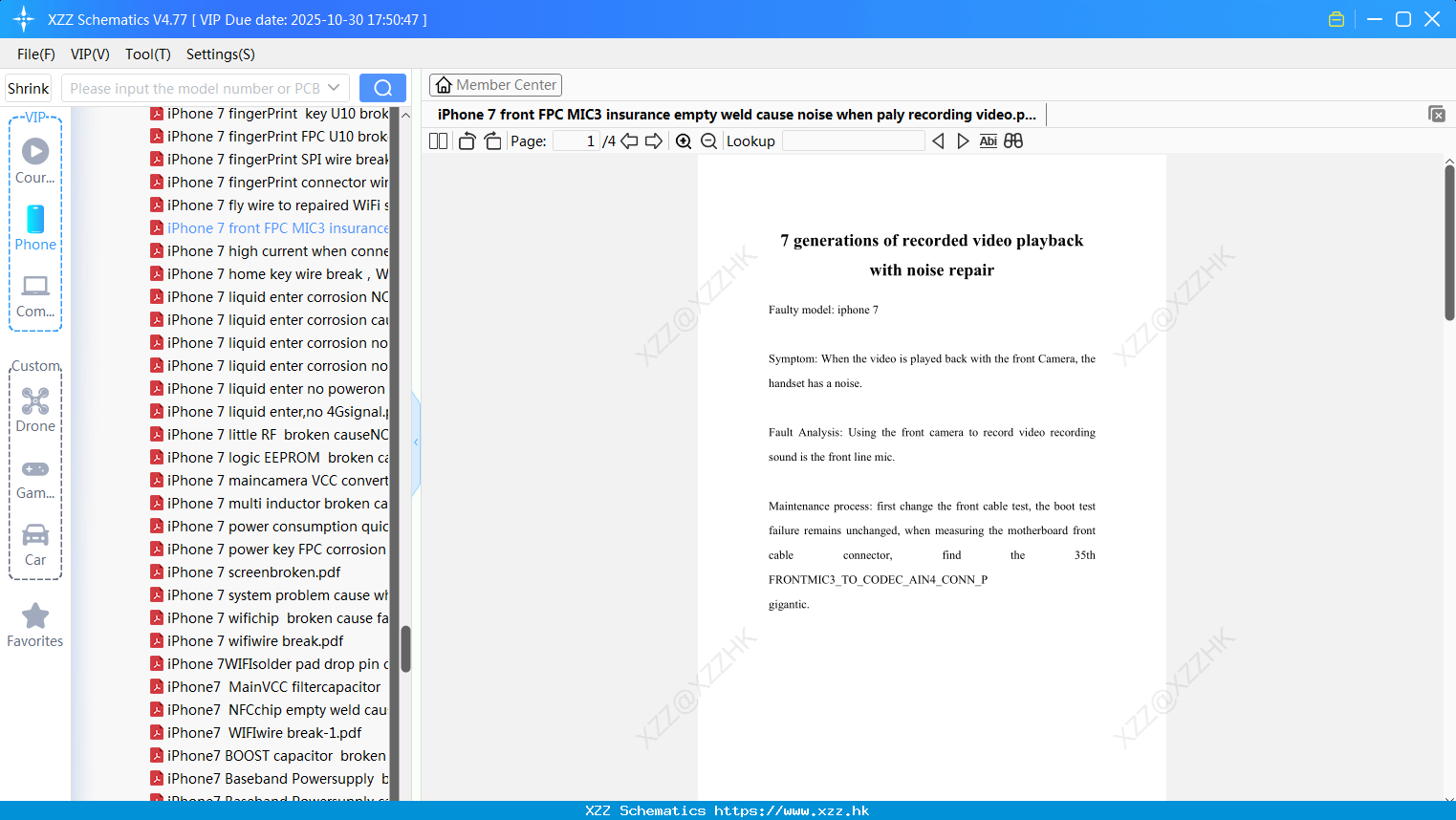Select the MIC3 insurance PDF tab
This screenshot has width=1456, height=820.
736,115
